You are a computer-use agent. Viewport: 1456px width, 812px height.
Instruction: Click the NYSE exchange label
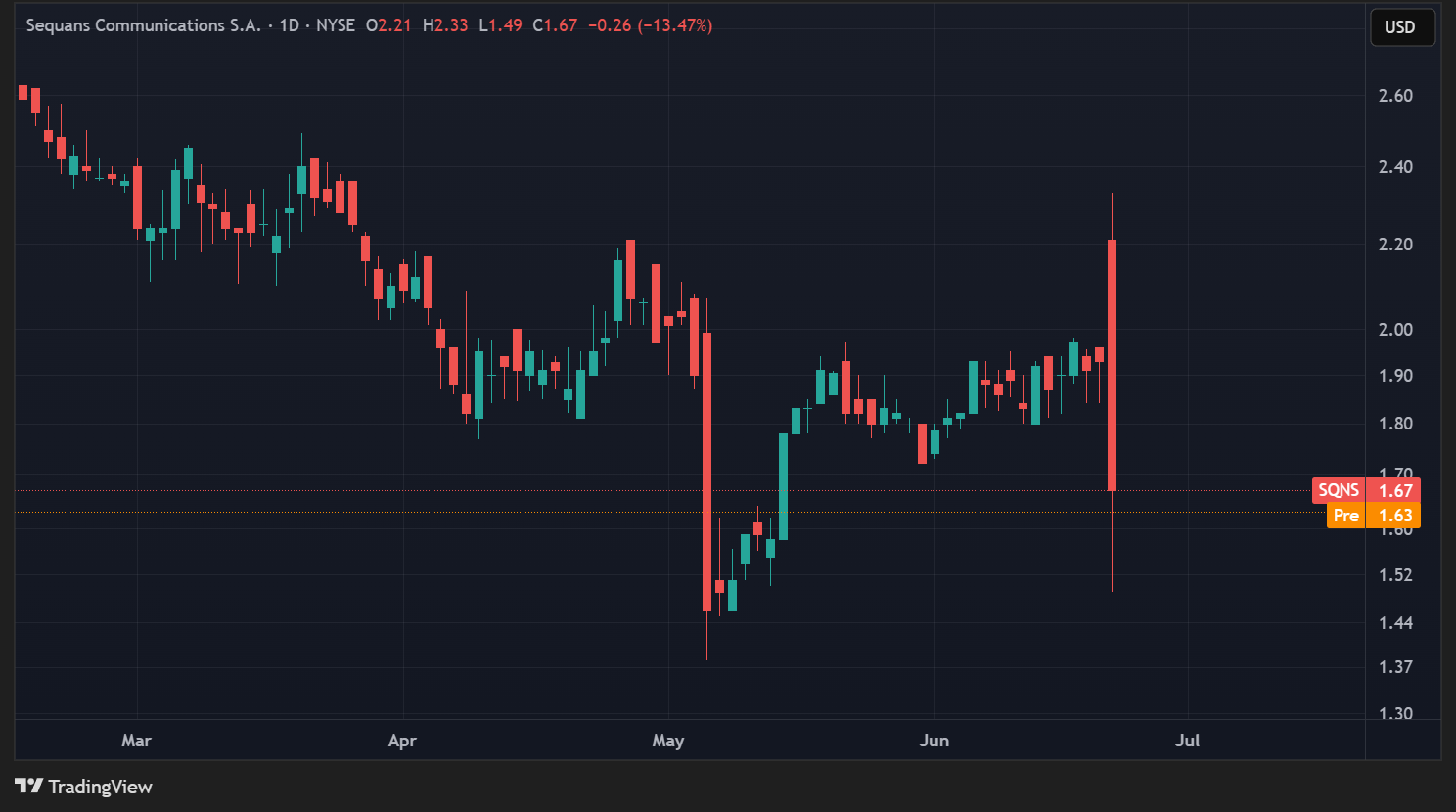click(x=336, y=25)
